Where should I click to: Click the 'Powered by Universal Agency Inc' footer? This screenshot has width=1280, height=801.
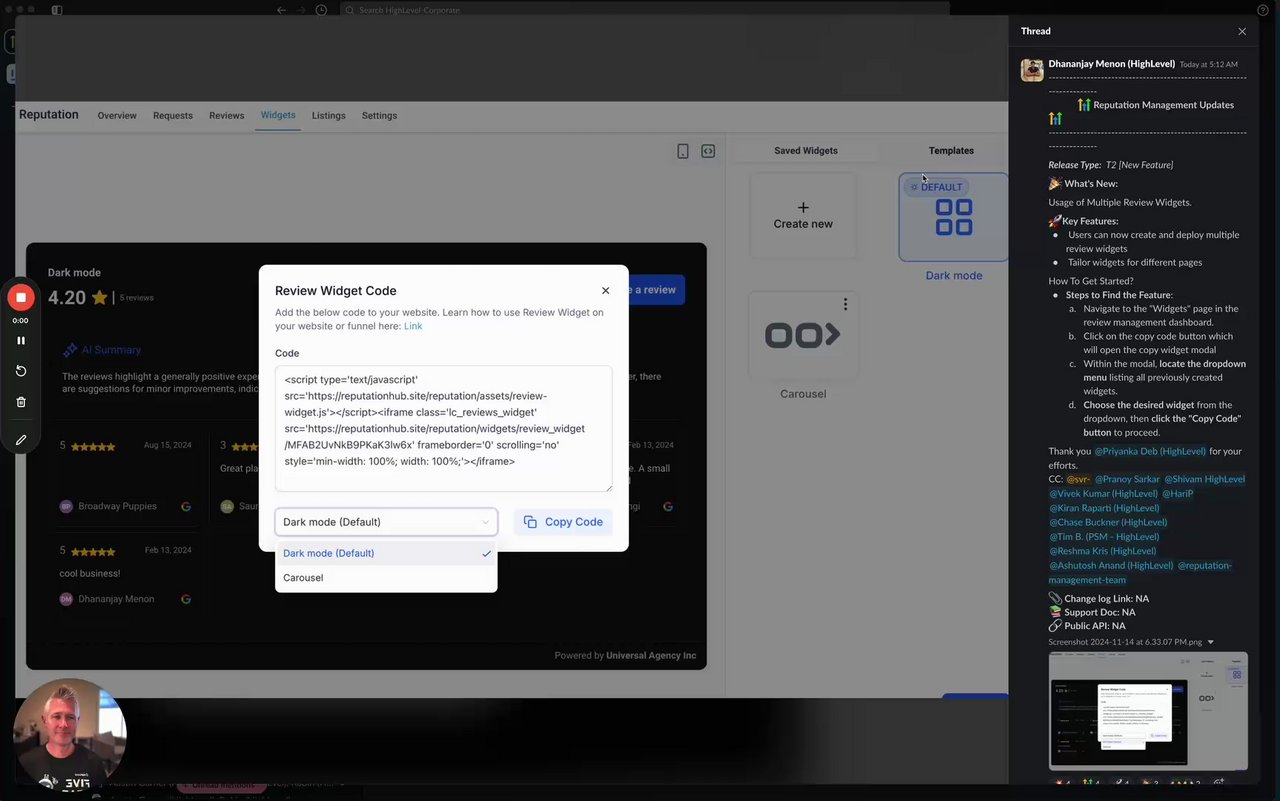625,656
